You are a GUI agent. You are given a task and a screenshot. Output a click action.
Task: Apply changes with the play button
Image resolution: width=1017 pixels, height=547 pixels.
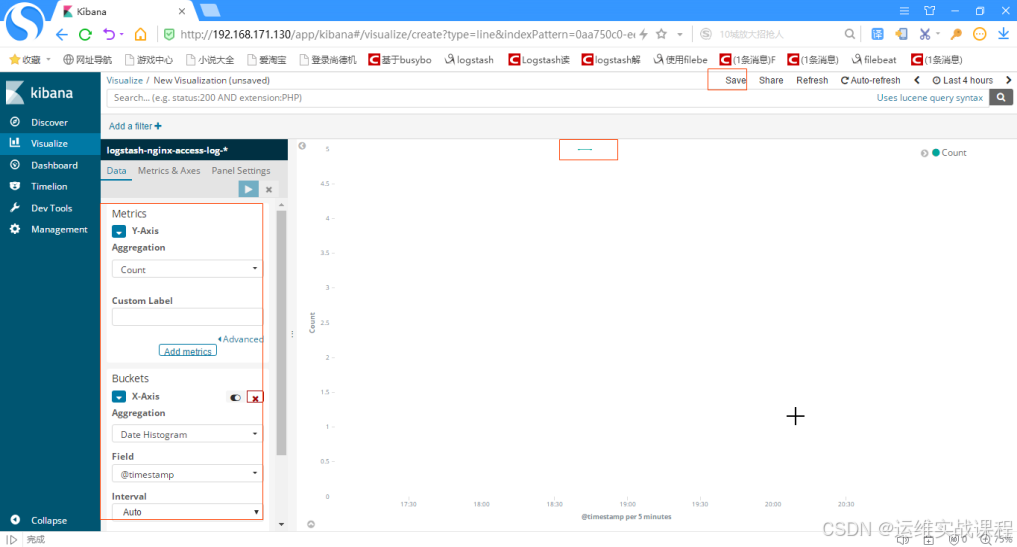tap(248, 189)
